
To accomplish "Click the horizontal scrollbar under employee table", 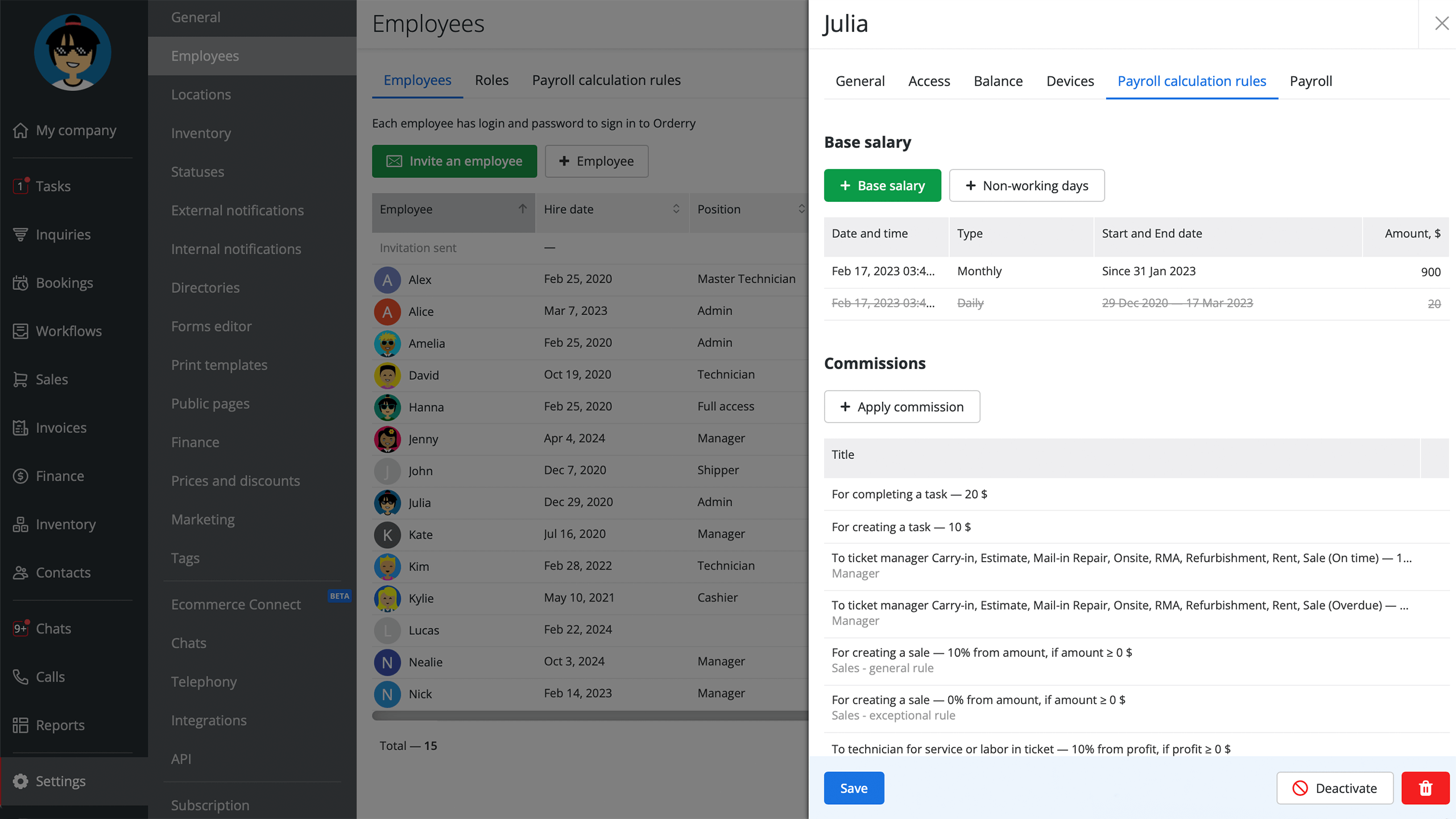I will pos(589,715).
